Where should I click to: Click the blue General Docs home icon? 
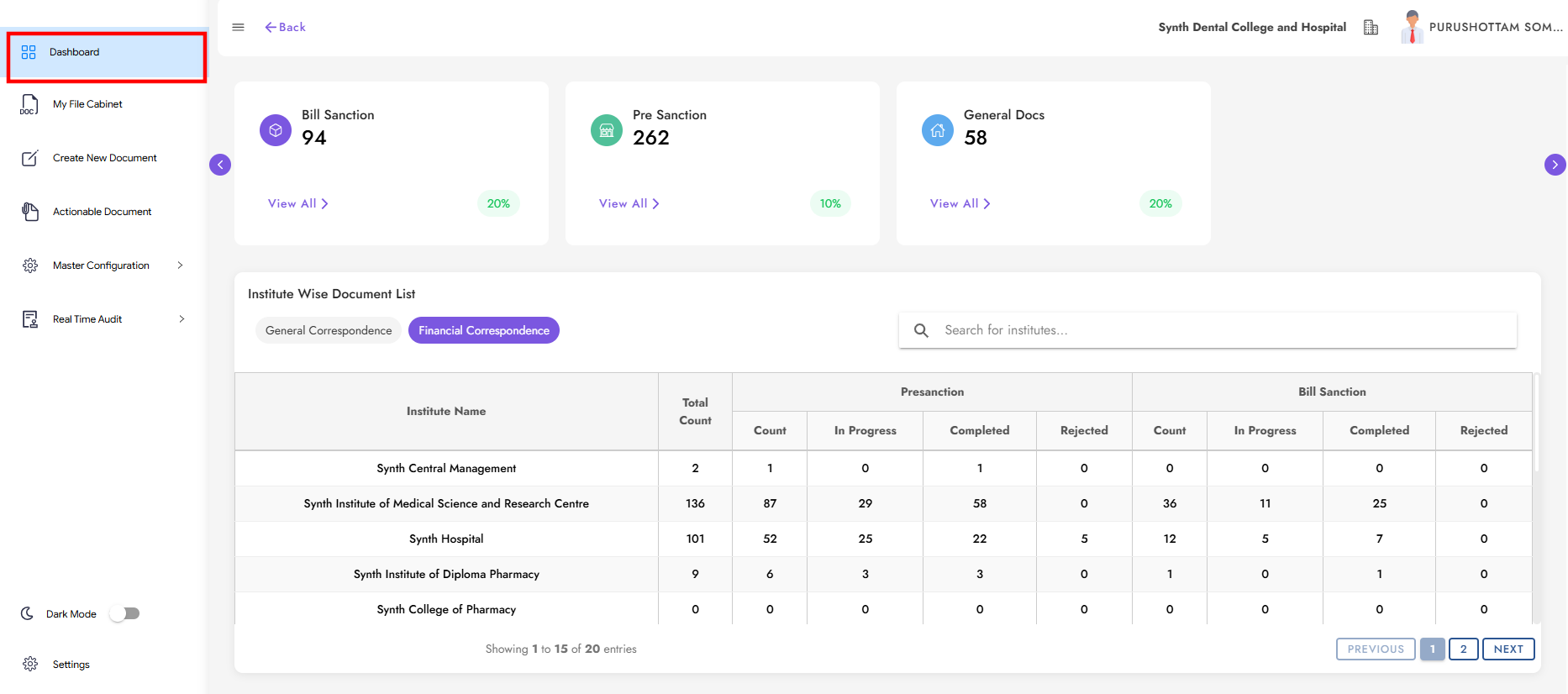pyautogui.click(x=938, y=130)
